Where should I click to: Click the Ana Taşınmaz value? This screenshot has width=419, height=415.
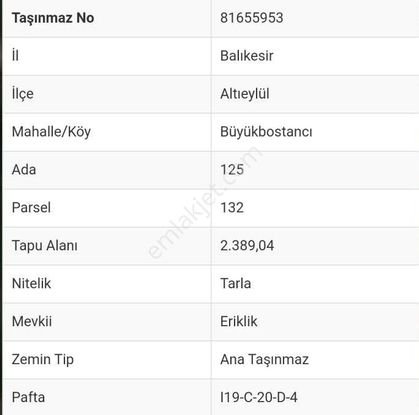point(265,360)
